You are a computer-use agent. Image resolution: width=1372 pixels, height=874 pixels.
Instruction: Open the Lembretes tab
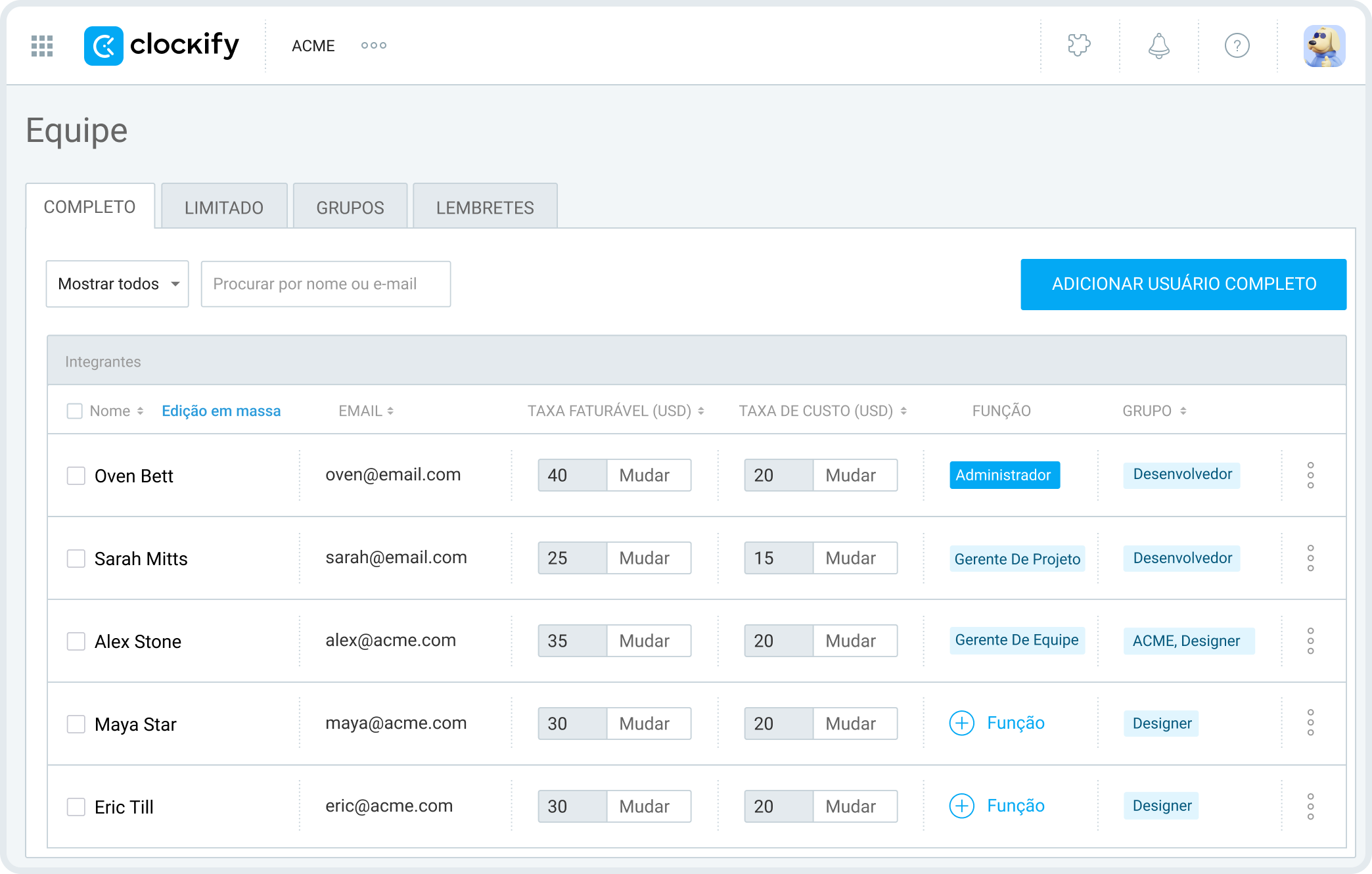pyautogui.click(x=485, y=208)
